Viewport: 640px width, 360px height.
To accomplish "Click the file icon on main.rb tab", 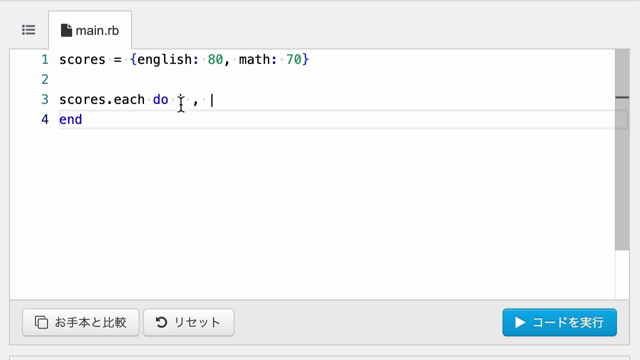I will (x=66, y=30).
